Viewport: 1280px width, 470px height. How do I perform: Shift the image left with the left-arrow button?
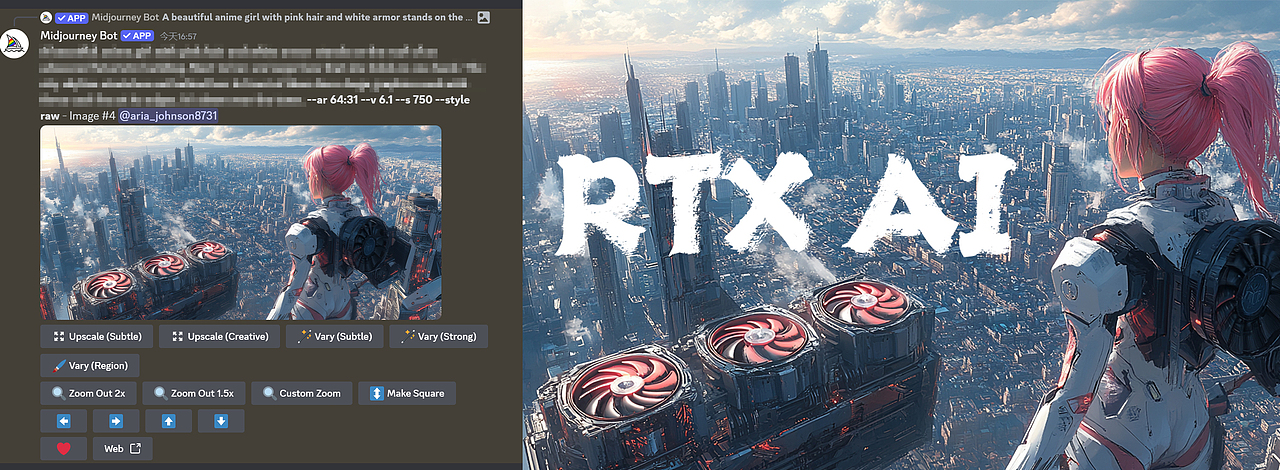(x=64, y=421)
